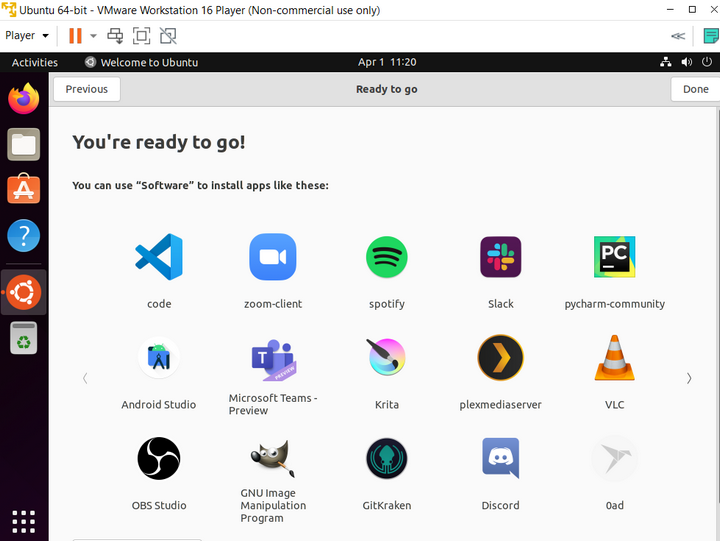The height and width of the screenshot is (541, 720).
Task: Open Help from the Ubuntu dock
Action: click(x=24, y=236)
